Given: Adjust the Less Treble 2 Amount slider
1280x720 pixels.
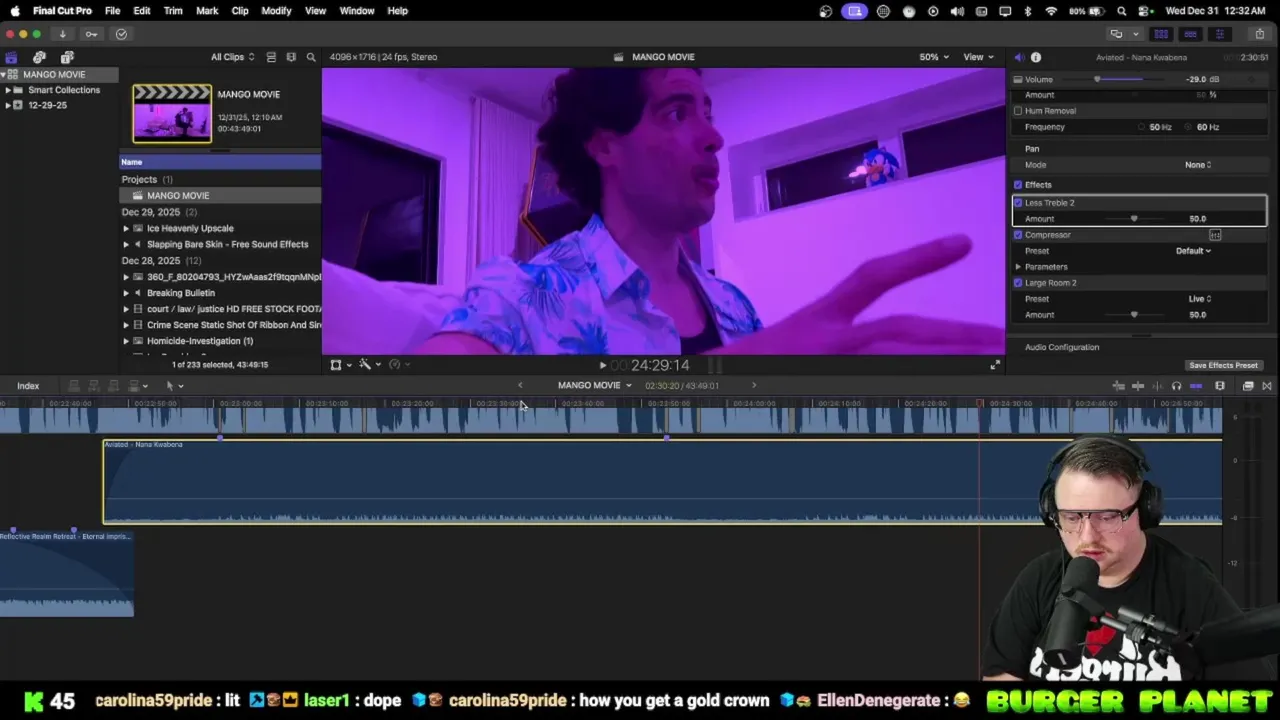Looking at the screenshot, I should [1133, 219].
